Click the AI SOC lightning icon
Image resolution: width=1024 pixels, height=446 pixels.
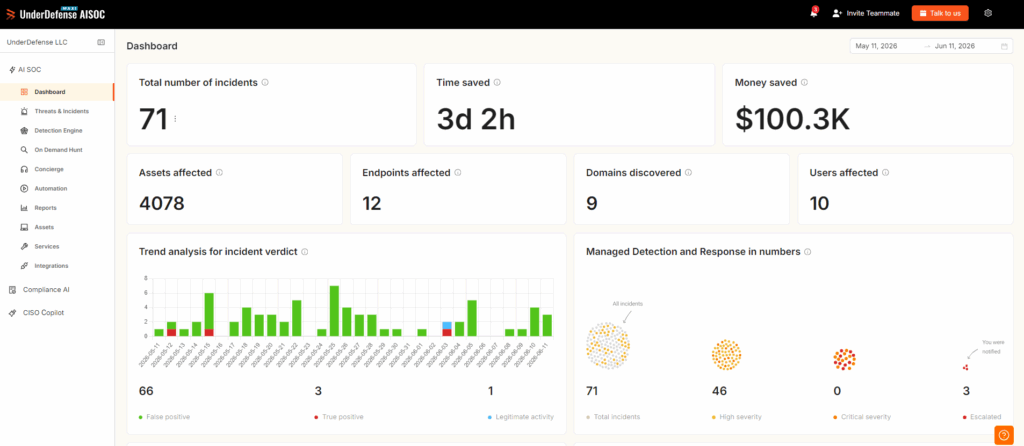(12, 69)
